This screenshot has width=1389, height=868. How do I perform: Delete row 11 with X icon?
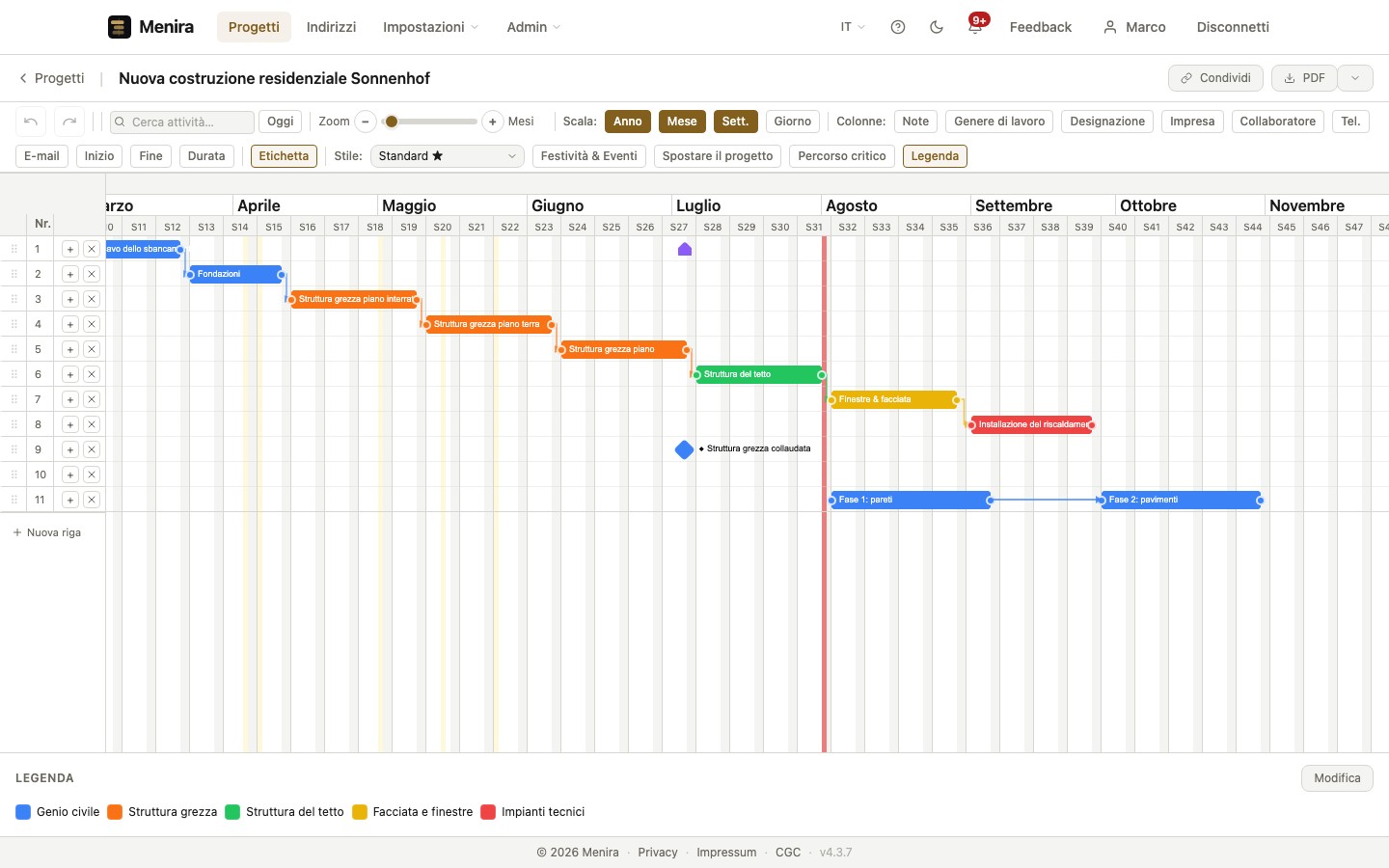click(92, 500)
